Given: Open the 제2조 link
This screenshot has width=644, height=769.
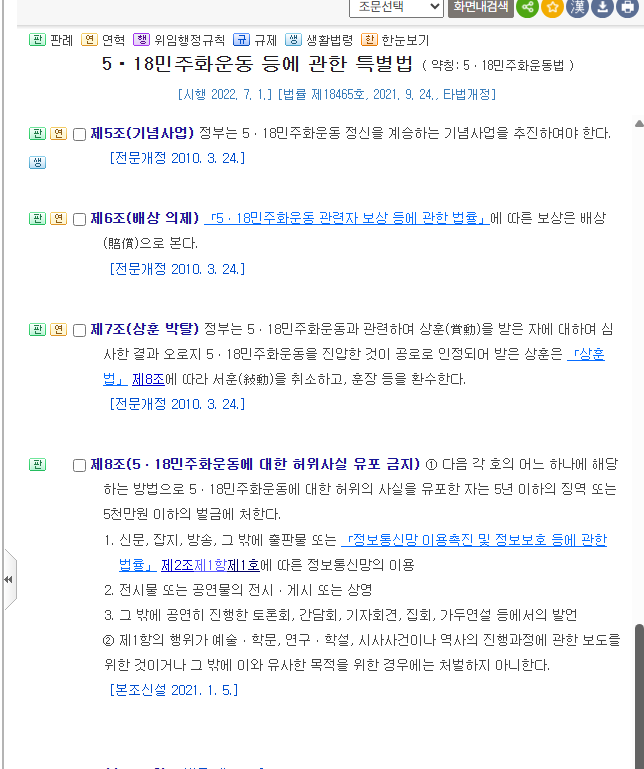Looking at the screenshot, I should point(178,565).
